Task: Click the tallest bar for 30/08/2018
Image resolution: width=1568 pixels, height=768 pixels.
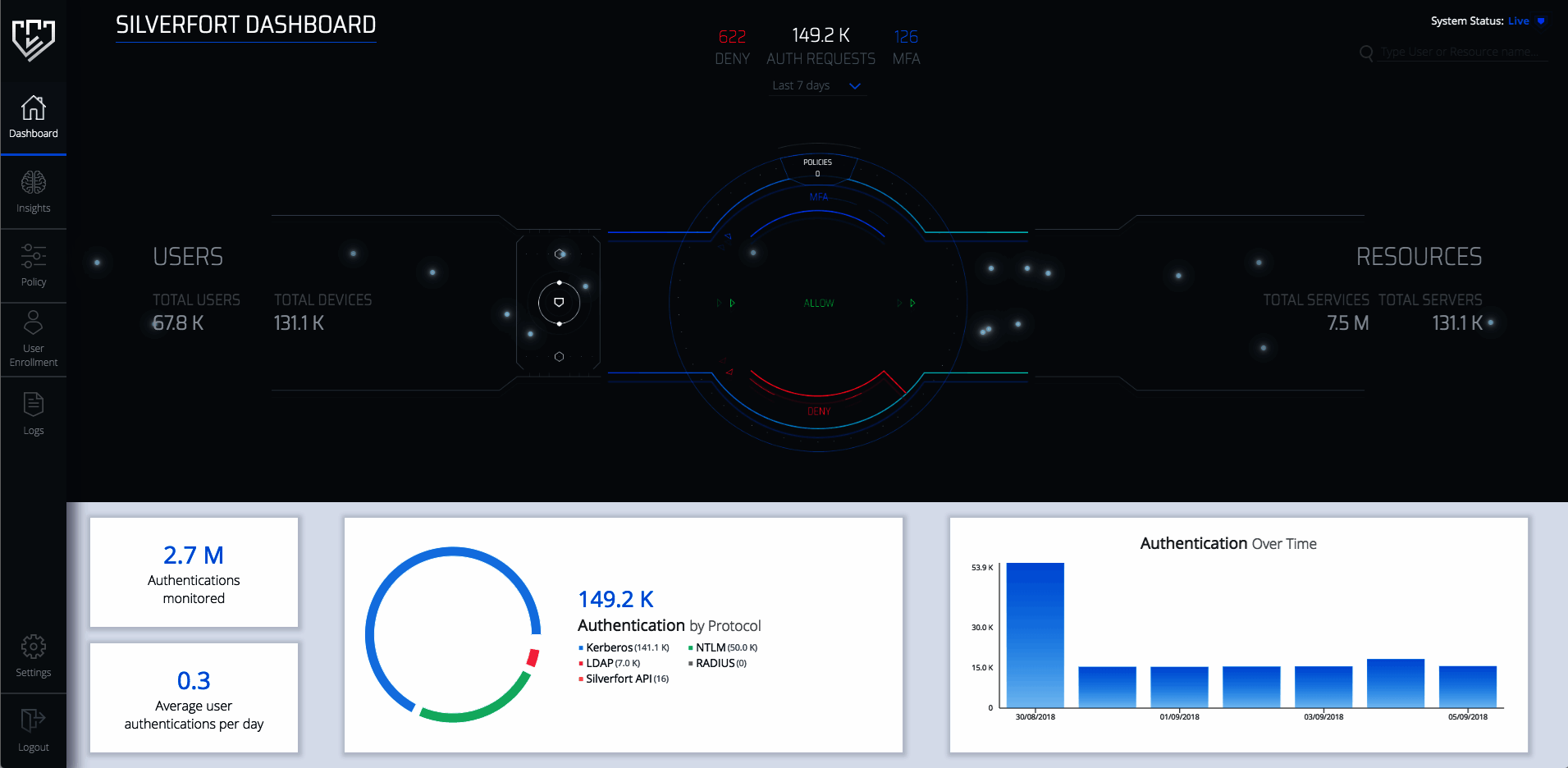Action: click(x=1035, y=635)
